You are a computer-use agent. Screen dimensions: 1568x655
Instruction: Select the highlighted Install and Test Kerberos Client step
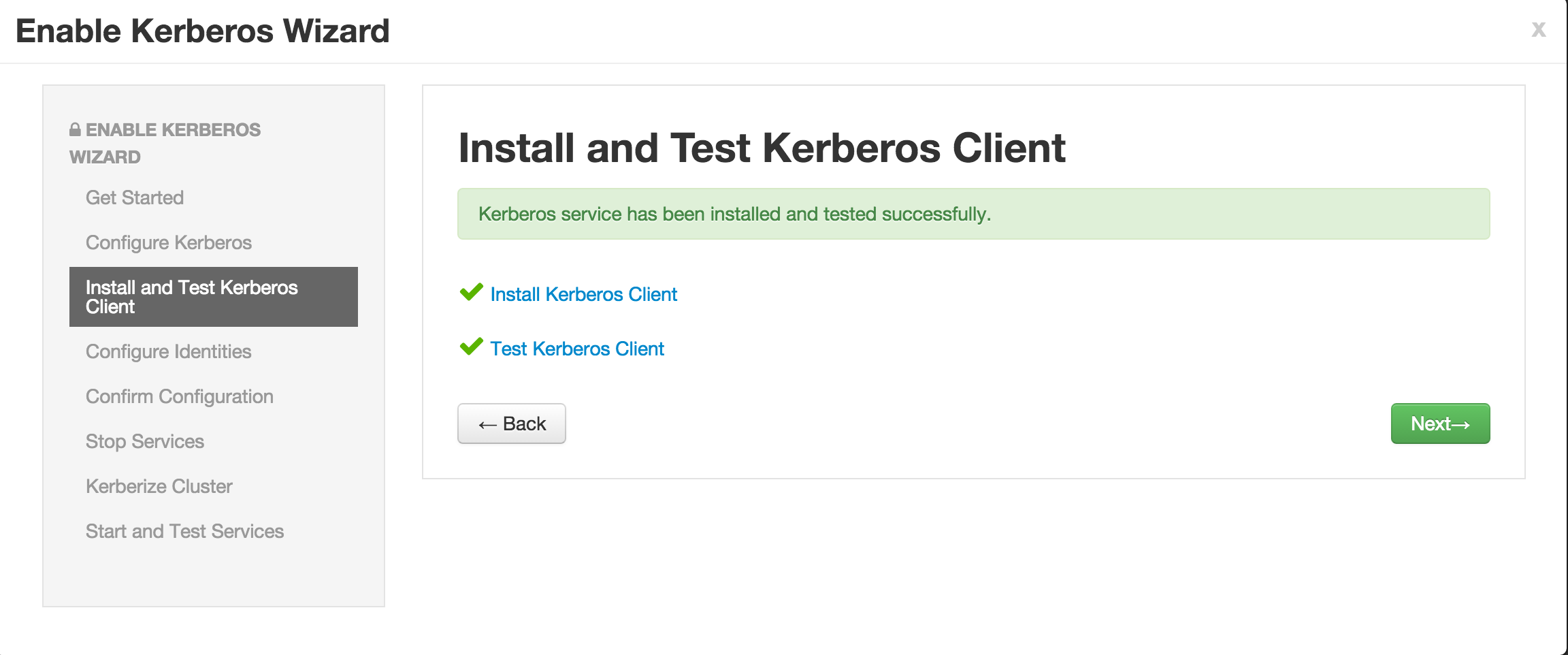tap(213, 297)
